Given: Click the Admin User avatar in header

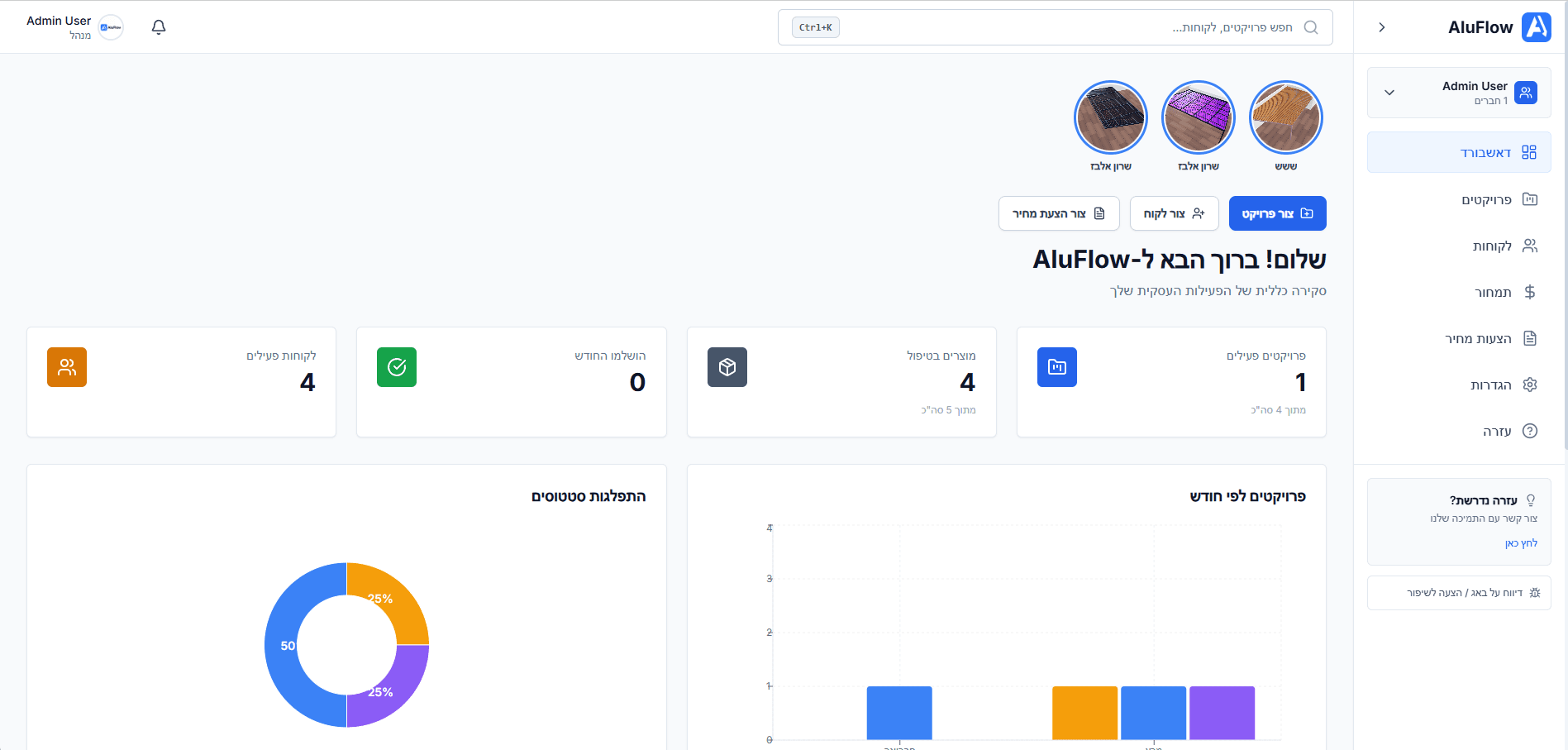Looking at the screenshot, I should coord(111,27).
